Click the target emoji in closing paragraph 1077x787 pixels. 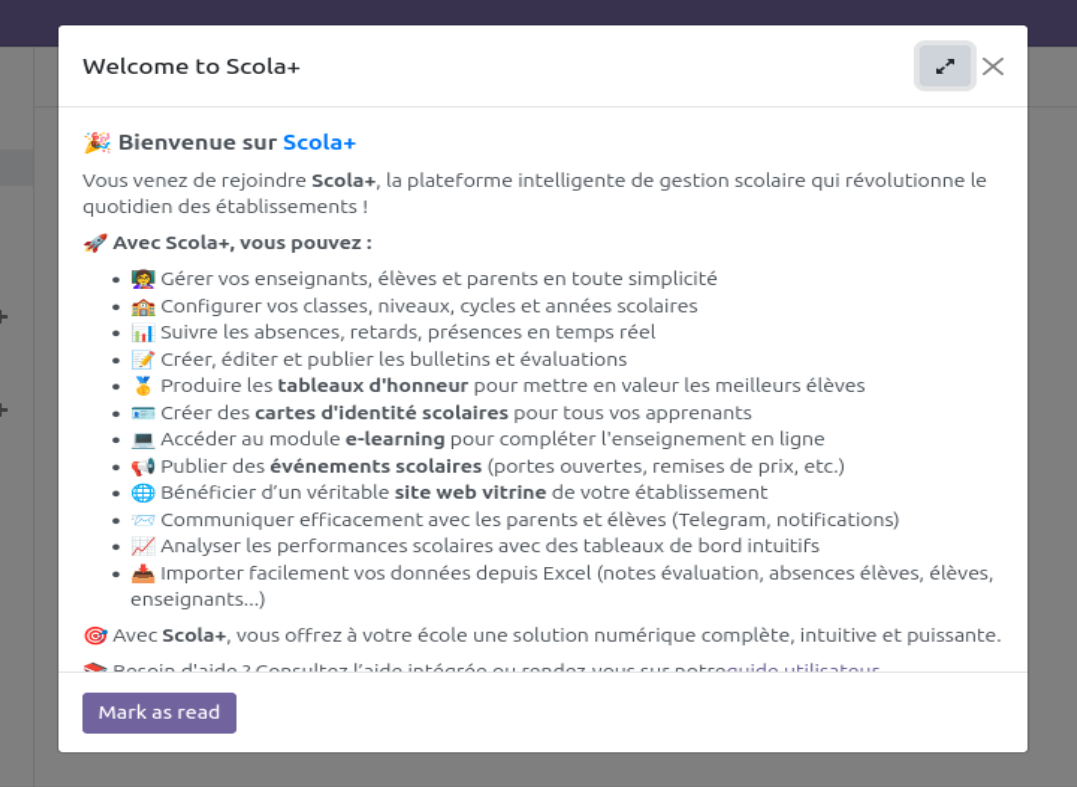pos(95,636)
